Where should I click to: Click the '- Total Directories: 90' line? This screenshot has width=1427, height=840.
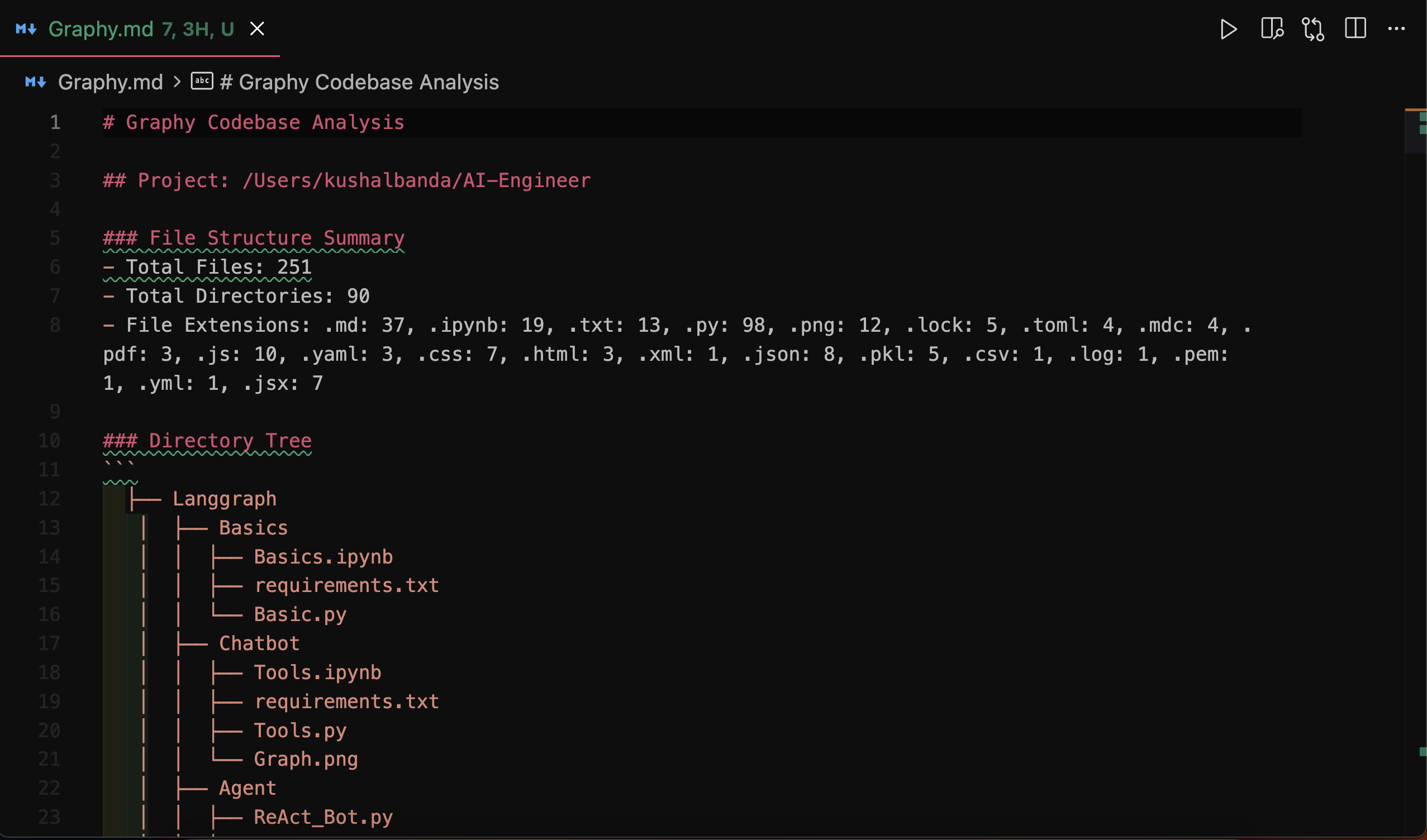236,296
